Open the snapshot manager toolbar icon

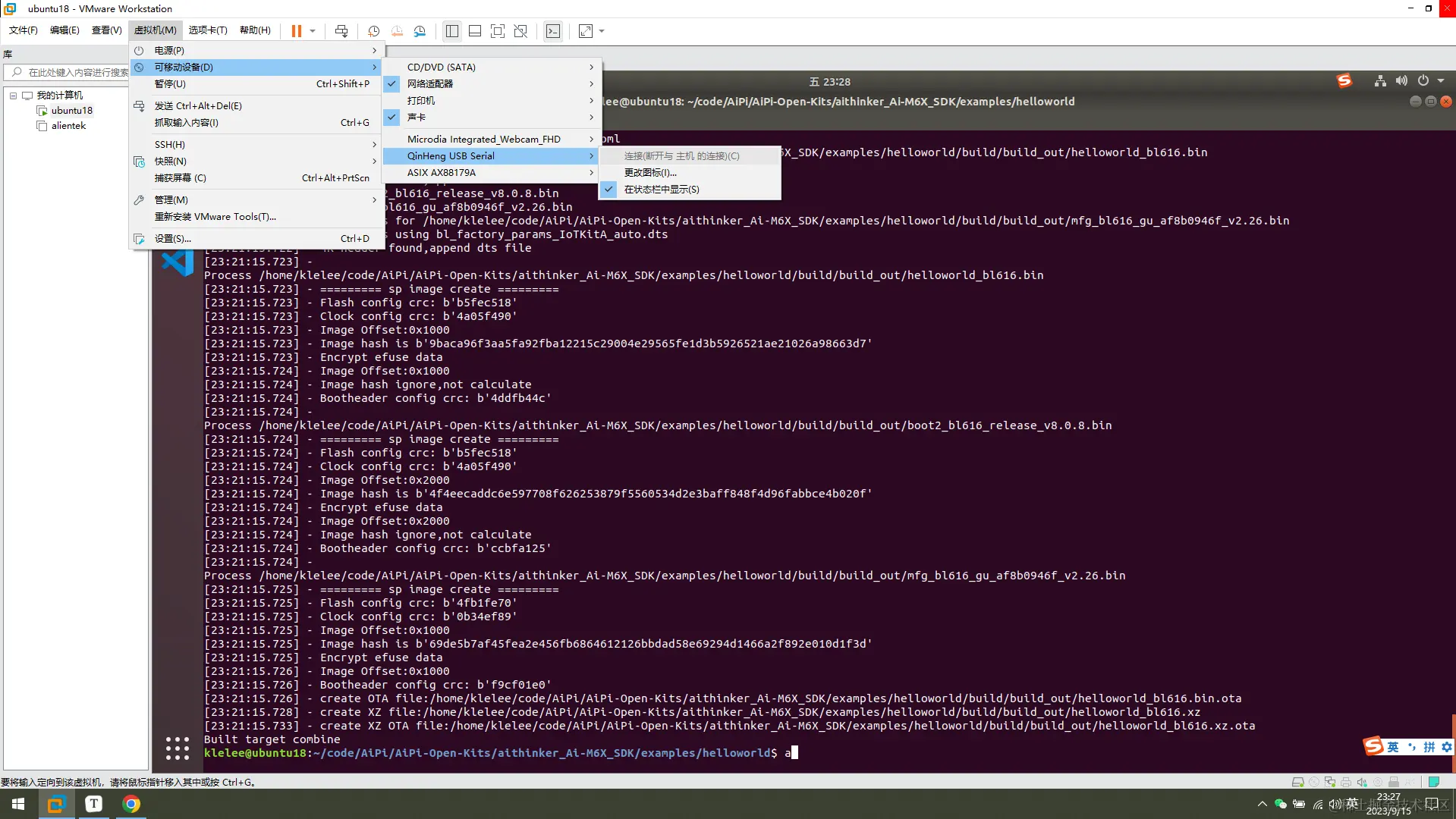click(420, 31)
